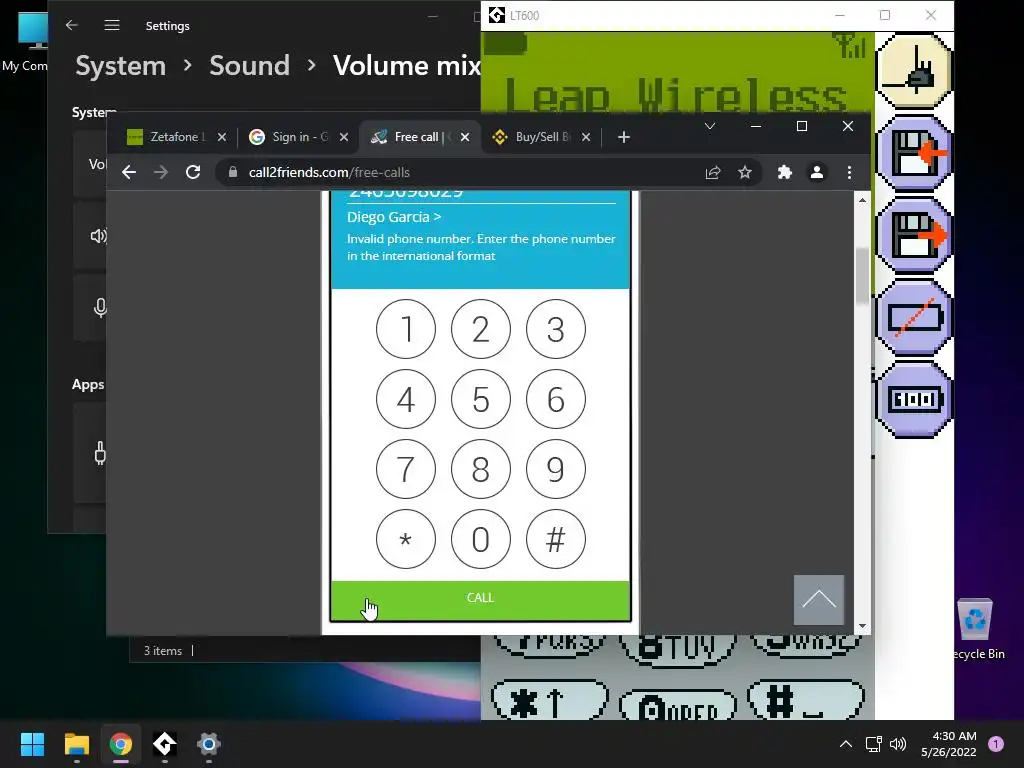This screenshot has width=1024, height=768.
Task: Dial digit 7 on the keypad
Action: click(406, 469)
